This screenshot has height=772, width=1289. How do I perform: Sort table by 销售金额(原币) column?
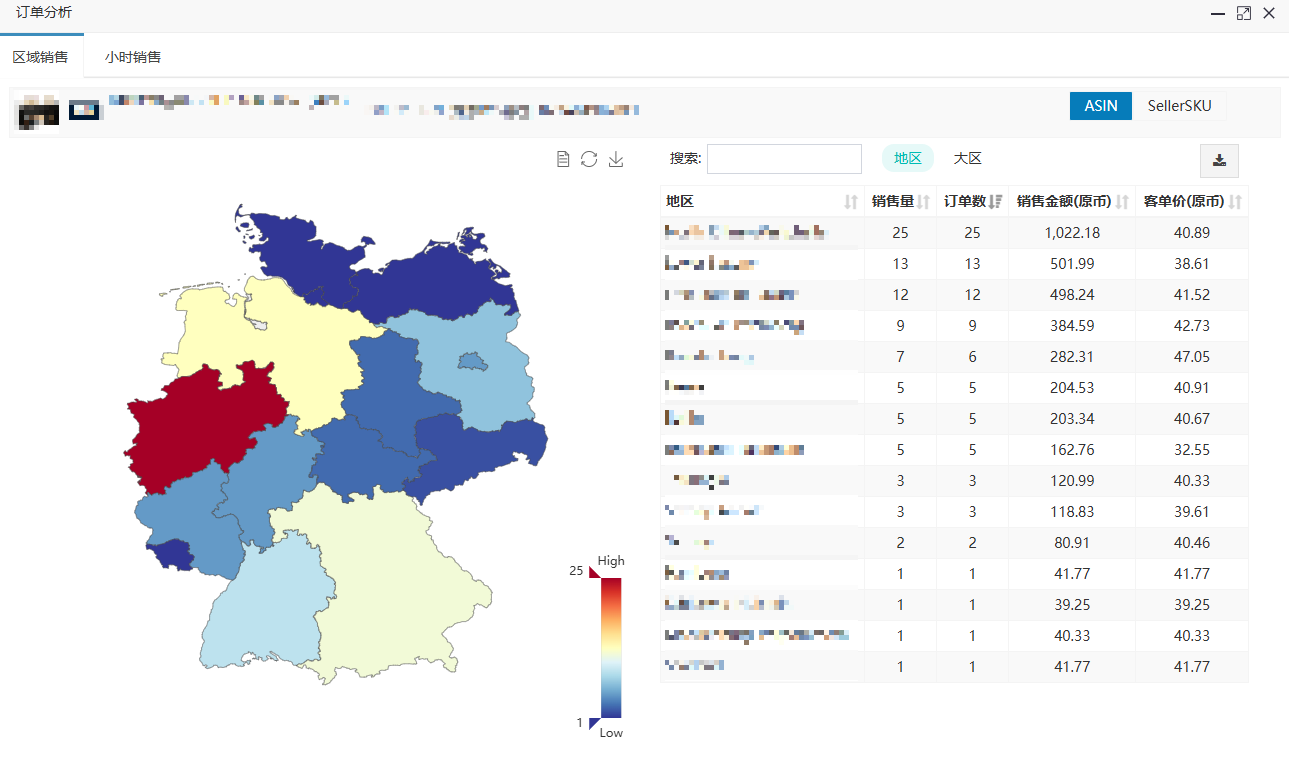(1122, 202)
